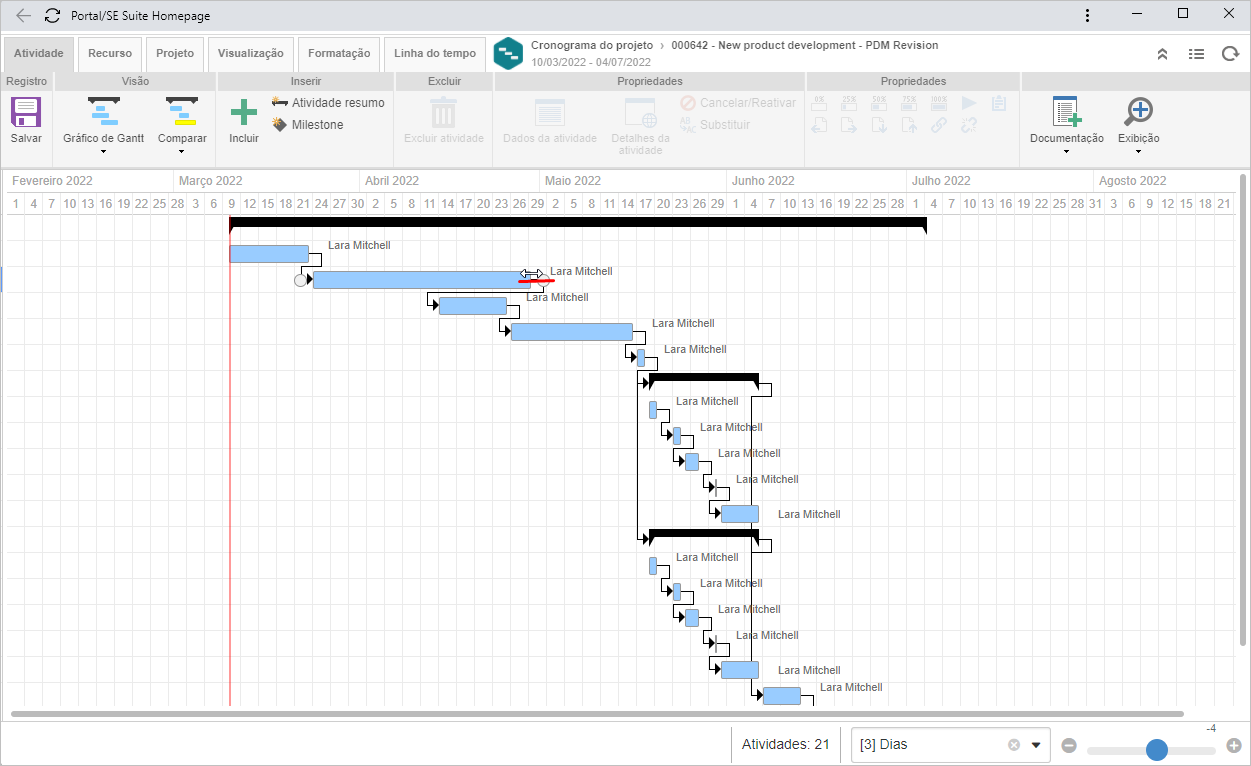Set progress to 50% icon
This screenshot has width=1251, height=766.
point(879,102)
